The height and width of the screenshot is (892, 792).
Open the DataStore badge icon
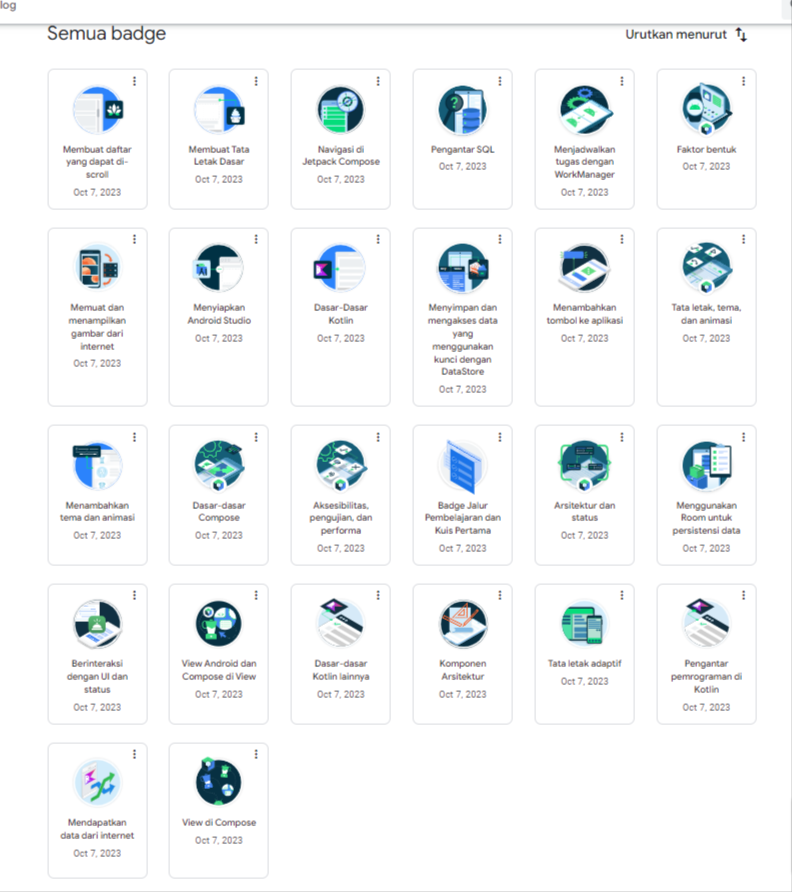click(x=463, y=268)
